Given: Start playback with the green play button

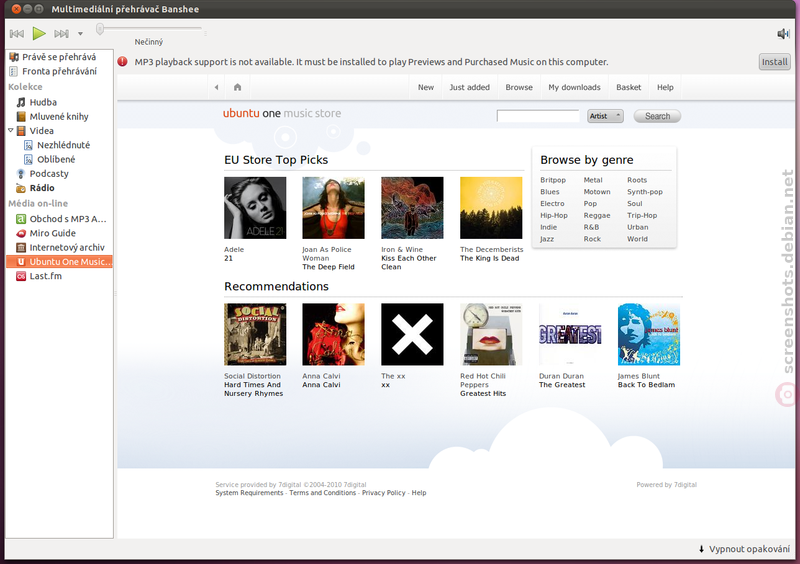Looking at the screenshot, I should pos(39,34).
